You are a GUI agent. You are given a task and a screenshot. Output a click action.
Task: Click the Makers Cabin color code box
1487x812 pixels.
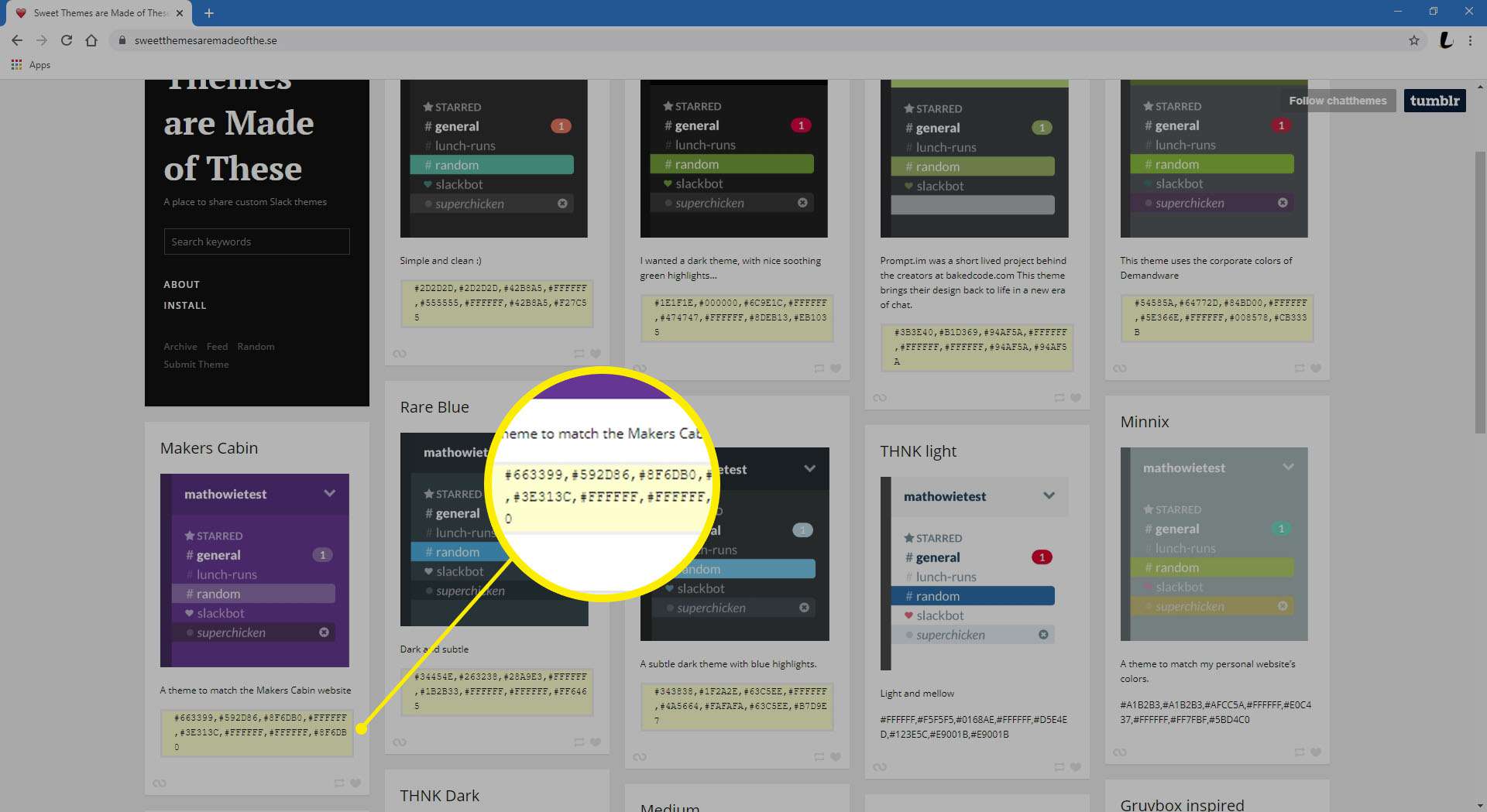coord(256,732)
